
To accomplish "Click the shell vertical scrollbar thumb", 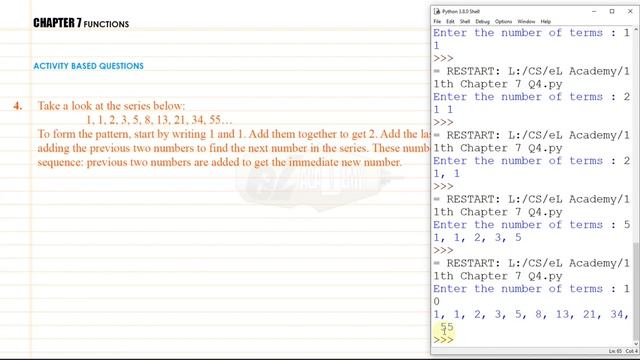I will pos(636,290).
